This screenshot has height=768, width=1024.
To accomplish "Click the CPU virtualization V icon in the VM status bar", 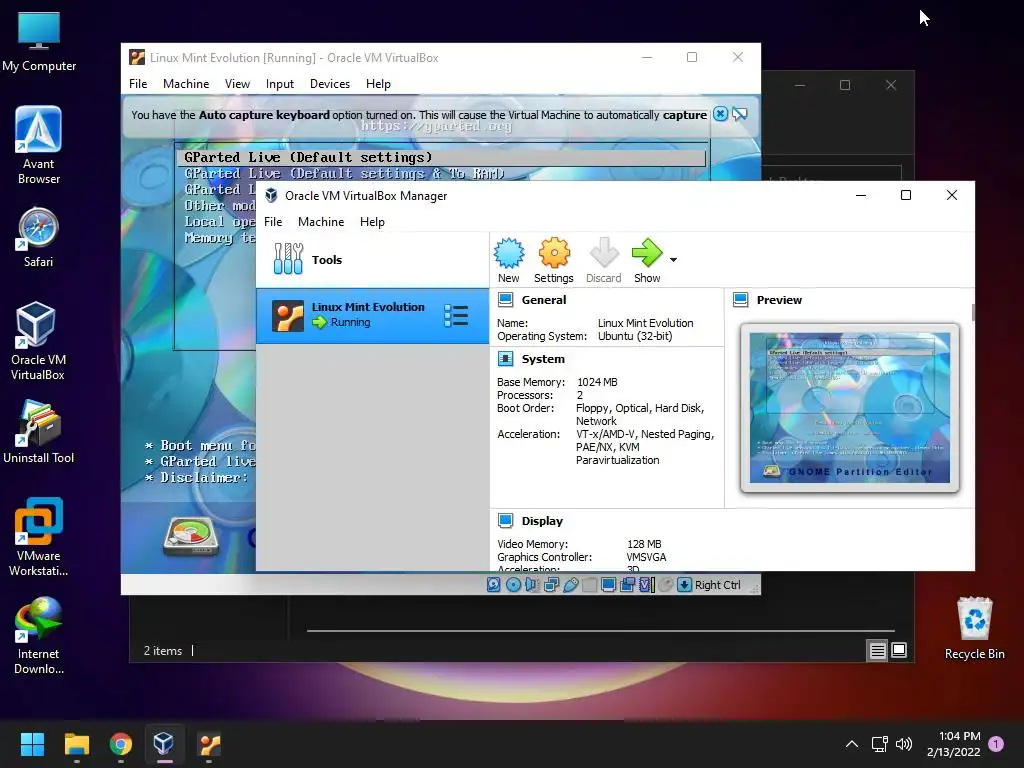I will [x=647, y=585].
